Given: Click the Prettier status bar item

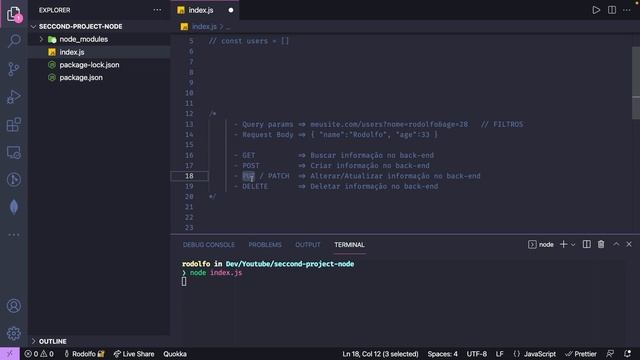Looking at the screenshot, I should click(x=581, y=353).
